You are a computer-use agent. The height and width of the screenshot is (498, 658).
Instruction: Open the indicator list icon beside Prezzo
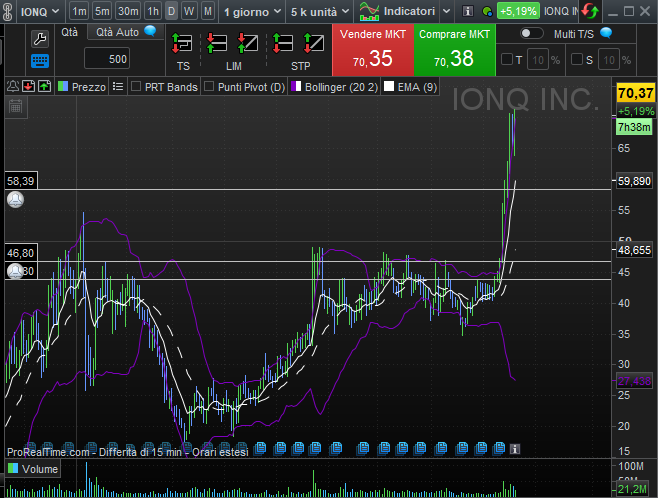[118, 87]
